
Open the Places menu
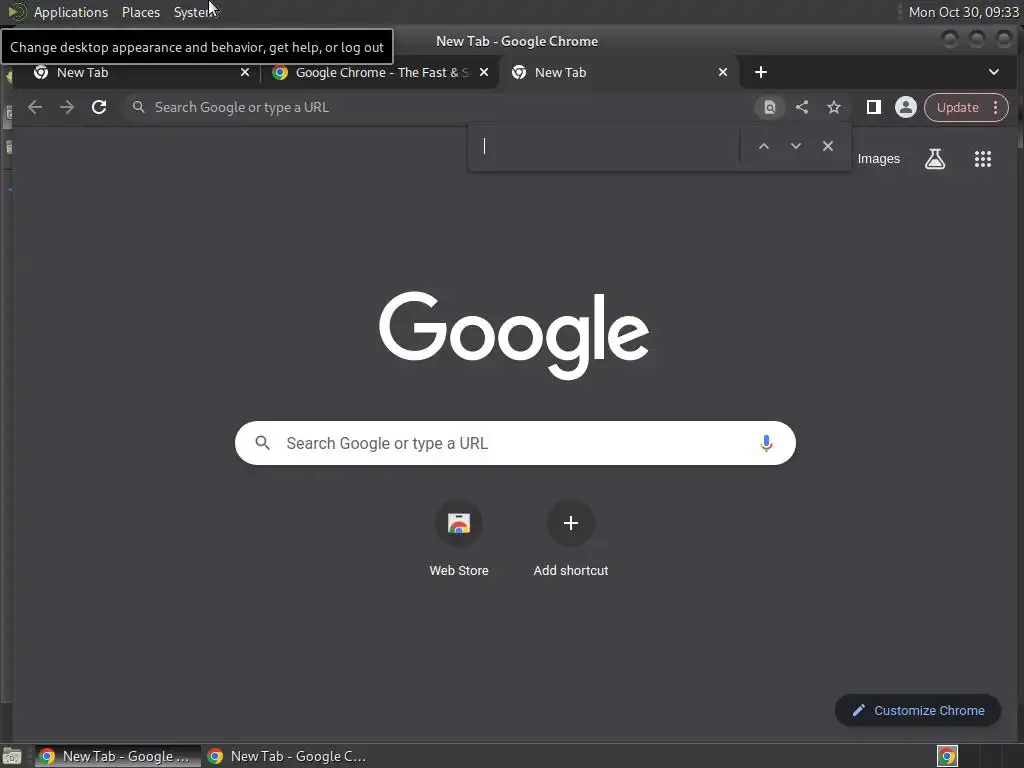click(x=140, y=12)
